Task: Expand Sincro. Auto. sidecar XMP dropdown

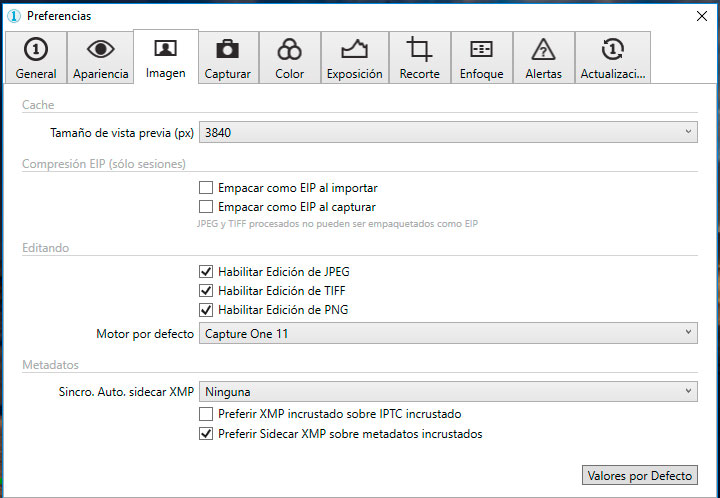Action: pos(448,391)
